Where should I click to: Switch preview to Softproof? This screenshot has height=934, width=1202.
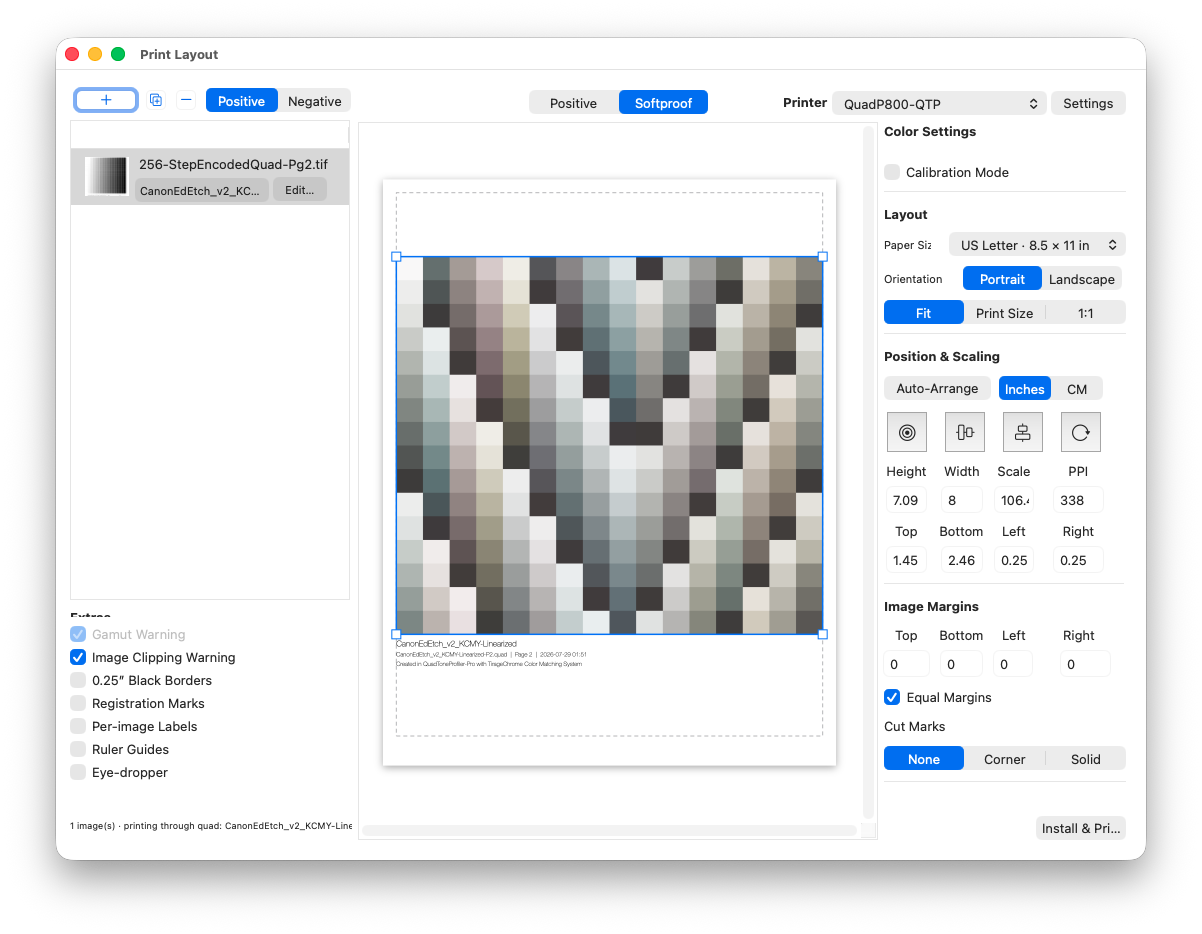(x=663, y=103)
